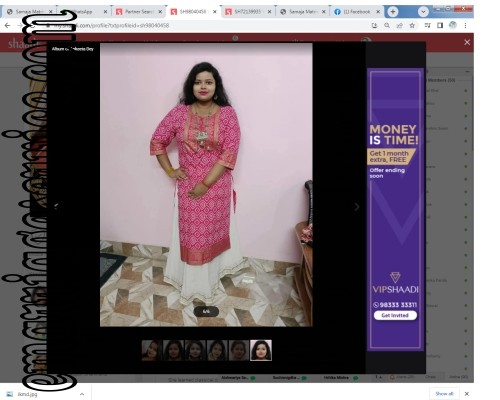Viewport: 500px width, 400px height.
Task: Click the Get Invited button
Action: pyautogui.click(x=395, y=315)
